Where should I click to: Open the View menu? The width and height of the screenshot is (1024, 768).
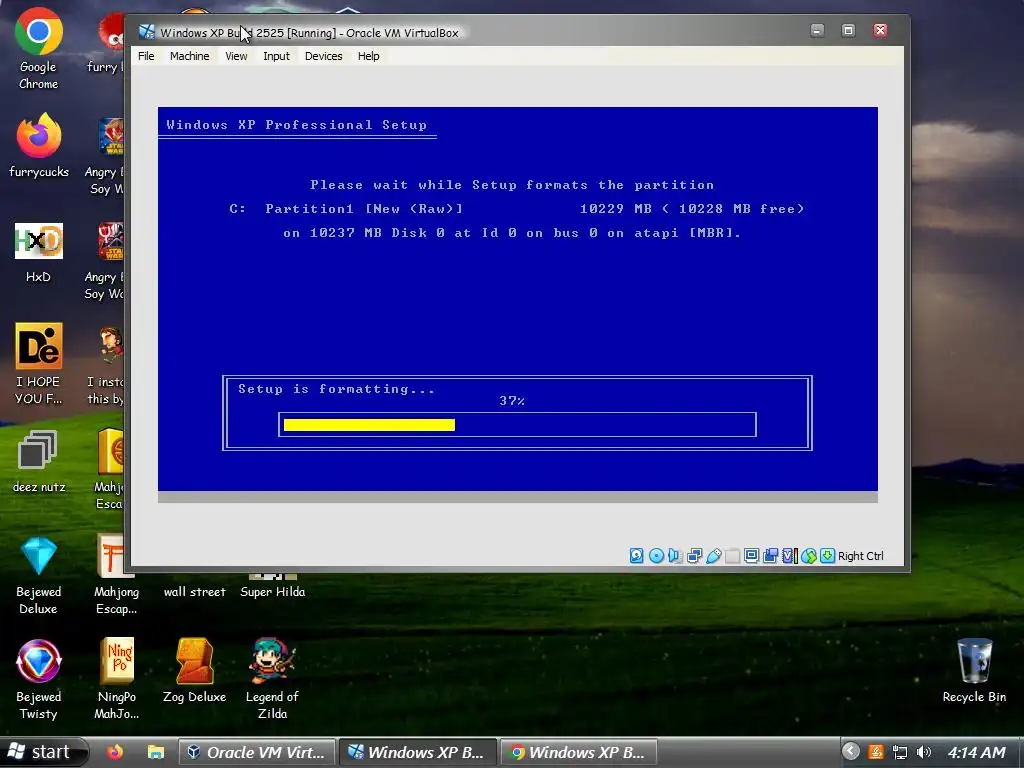pyautogui.click(x=236, y=56)
